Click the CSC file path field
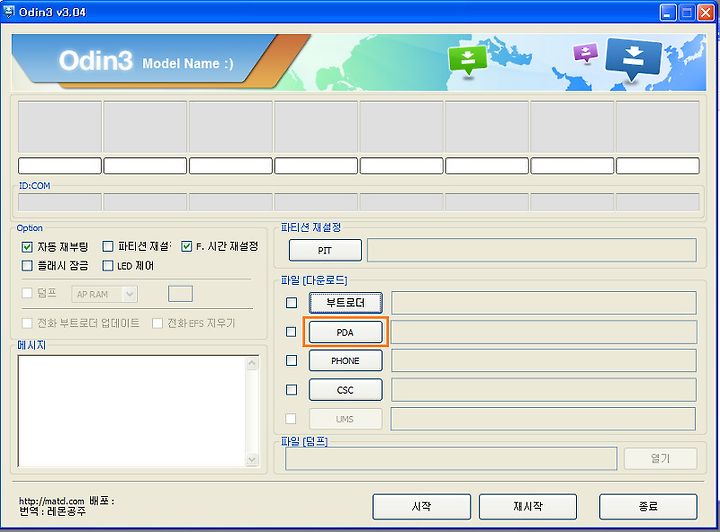The image size is (720, 532). pyautogui.click(x=544, y=390)
